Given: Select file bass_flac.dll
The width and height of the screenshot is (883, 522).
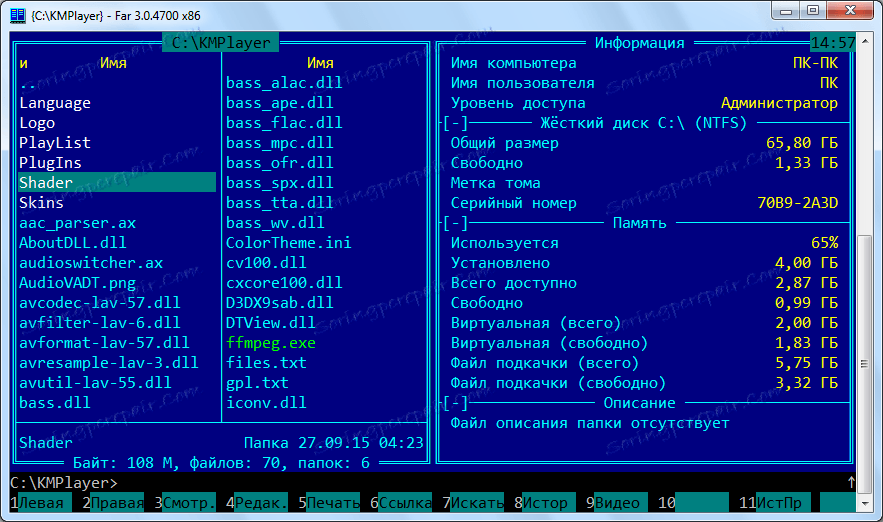Looking at the screenshot, I should point(284,123).
